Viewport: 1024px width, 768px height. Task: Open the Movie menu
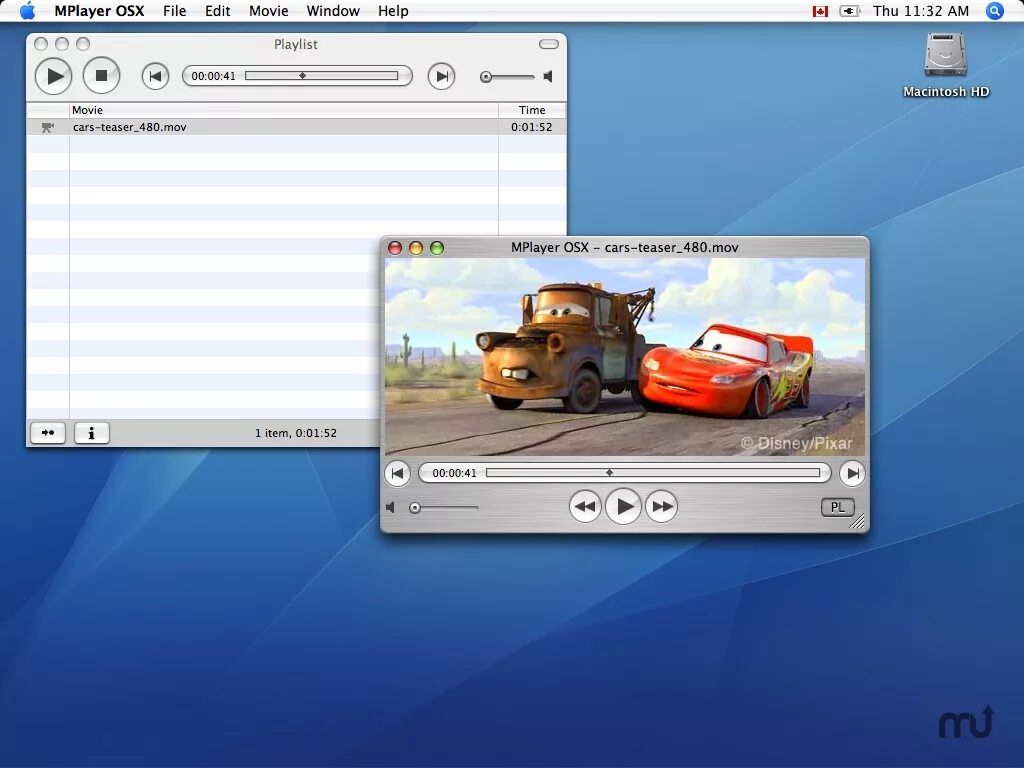tap(268, 11)
